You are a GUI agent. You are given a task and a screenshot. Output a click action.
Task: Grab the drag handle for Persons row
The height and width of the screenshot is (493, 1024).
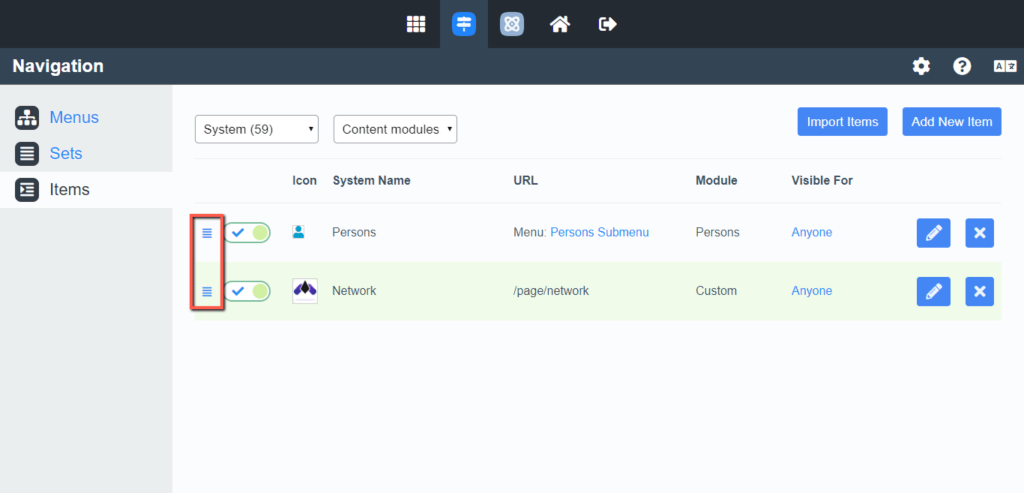pyautogui.click(x=208, y=233)
